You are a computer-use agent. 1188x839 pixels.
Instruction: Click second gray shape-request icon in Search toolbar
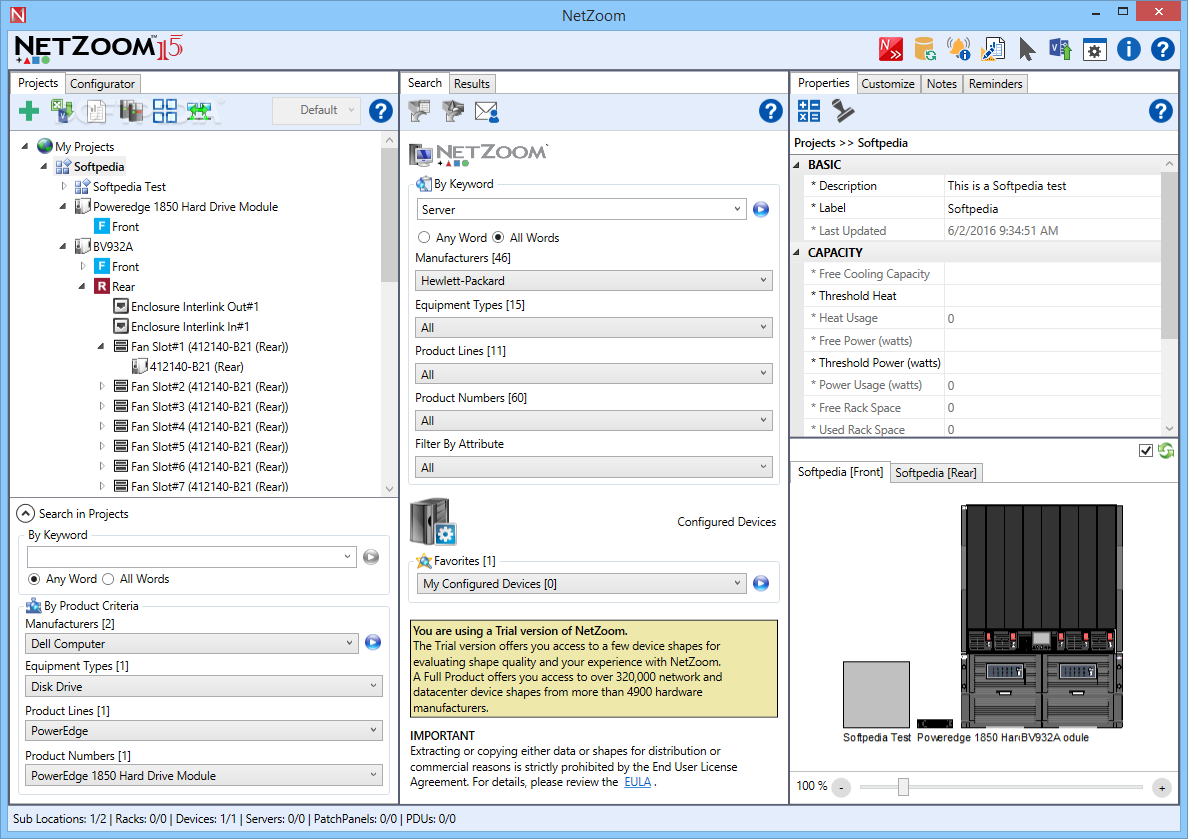(453, 111)
